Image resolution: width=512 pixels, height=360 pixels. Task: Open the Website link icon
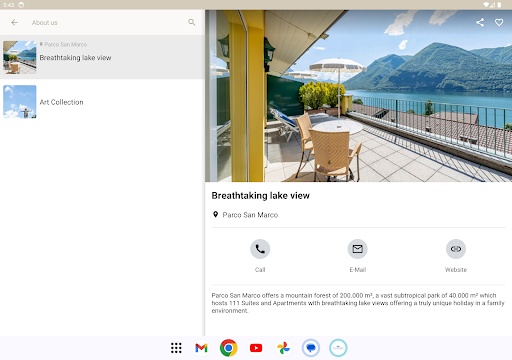pyautogui.click(x=456, y=249)
